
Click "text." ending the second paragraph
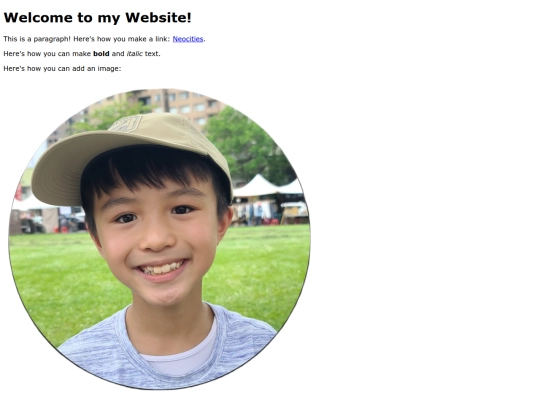(x=153, y=54)
